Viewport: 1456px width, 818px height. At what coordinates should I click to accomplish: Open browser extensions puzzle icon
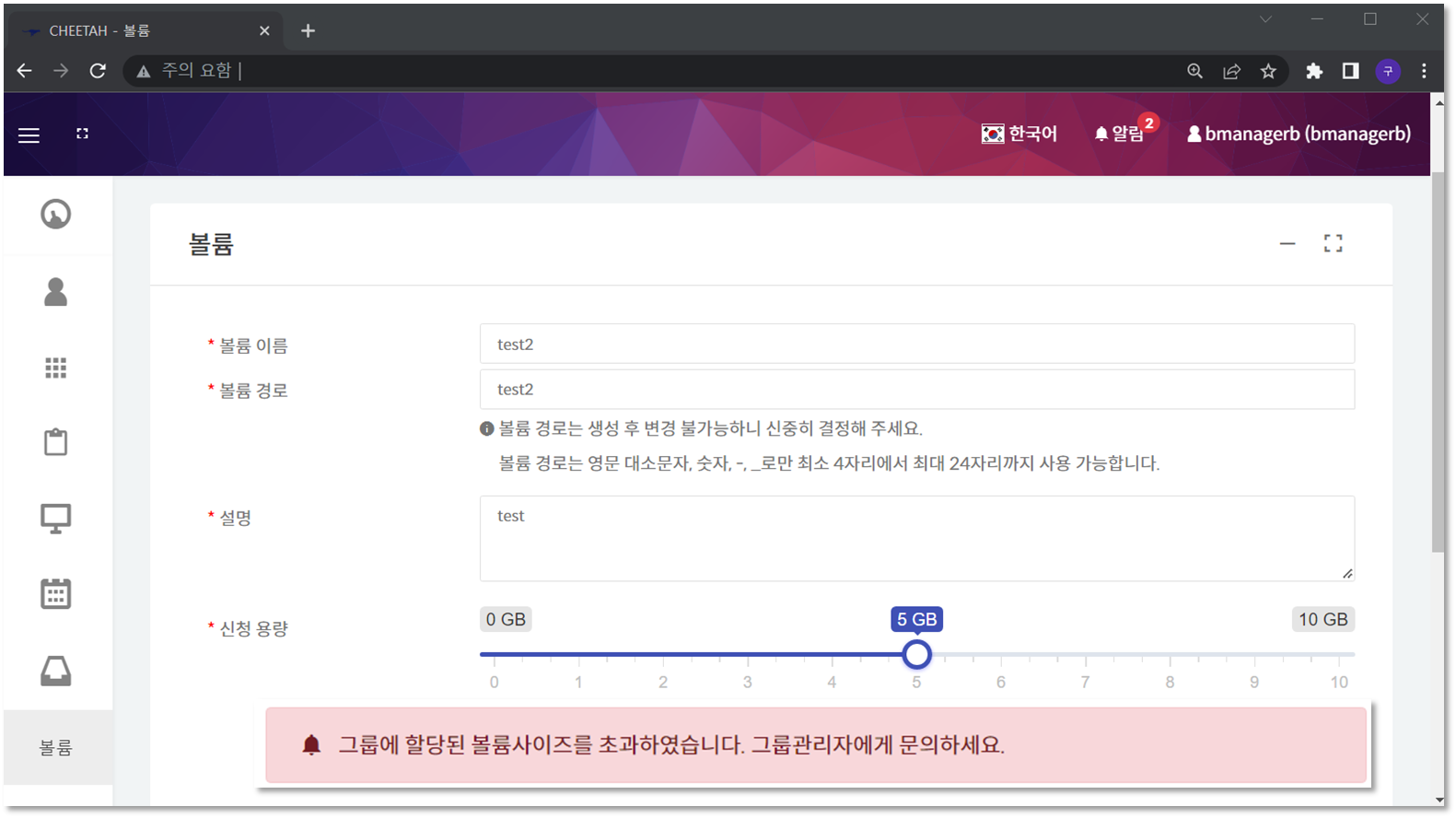1314,71
